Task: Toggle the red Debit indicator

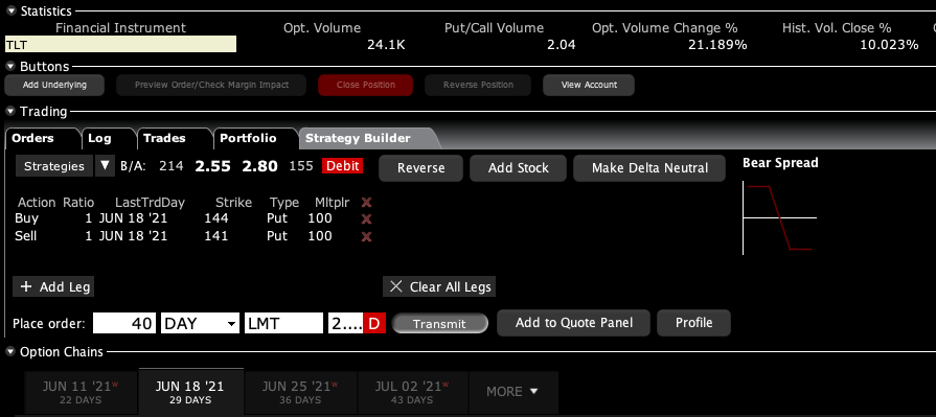Action: (342, 166)
